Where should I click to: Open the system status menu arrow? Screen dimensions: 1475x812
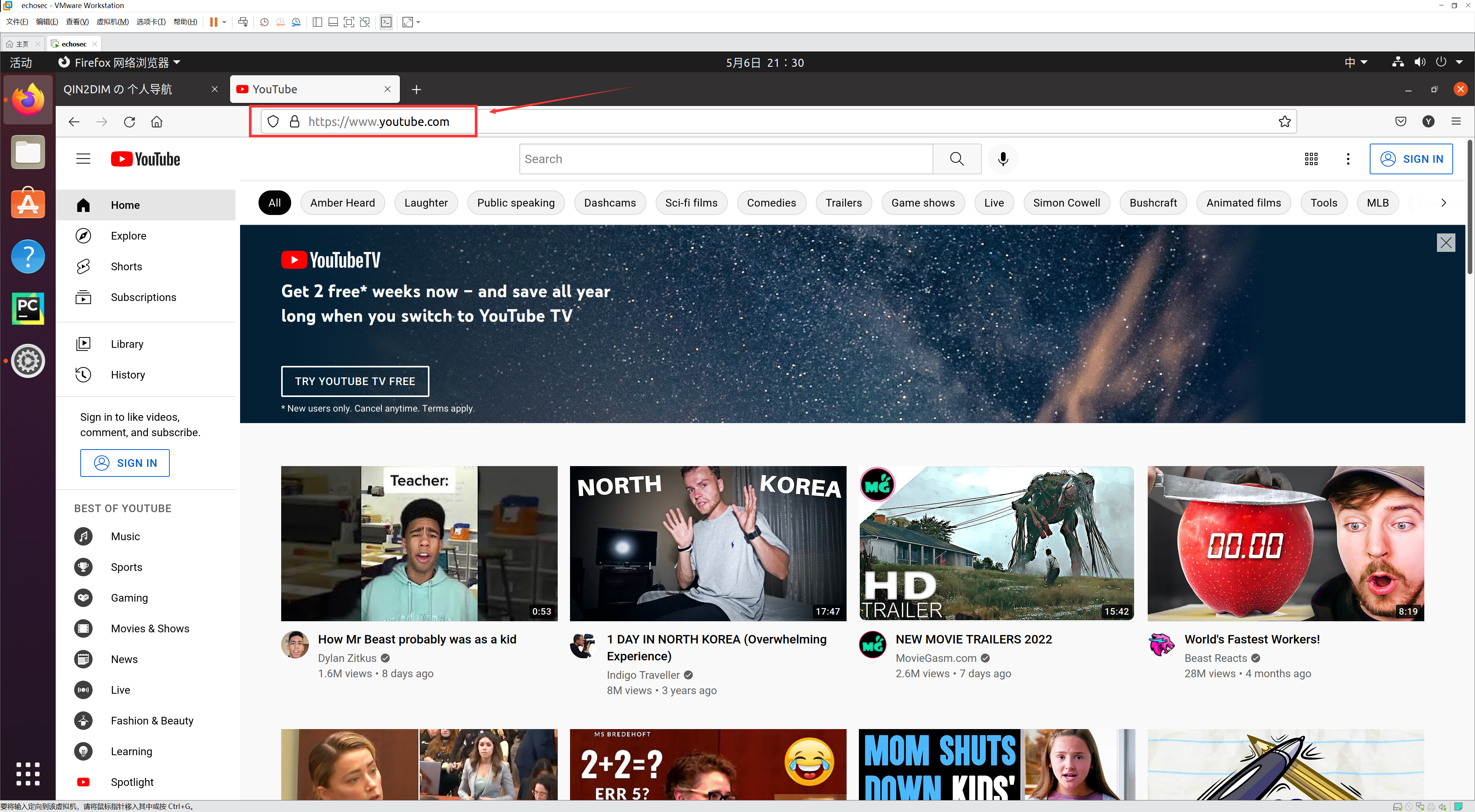click(1459, 62)
